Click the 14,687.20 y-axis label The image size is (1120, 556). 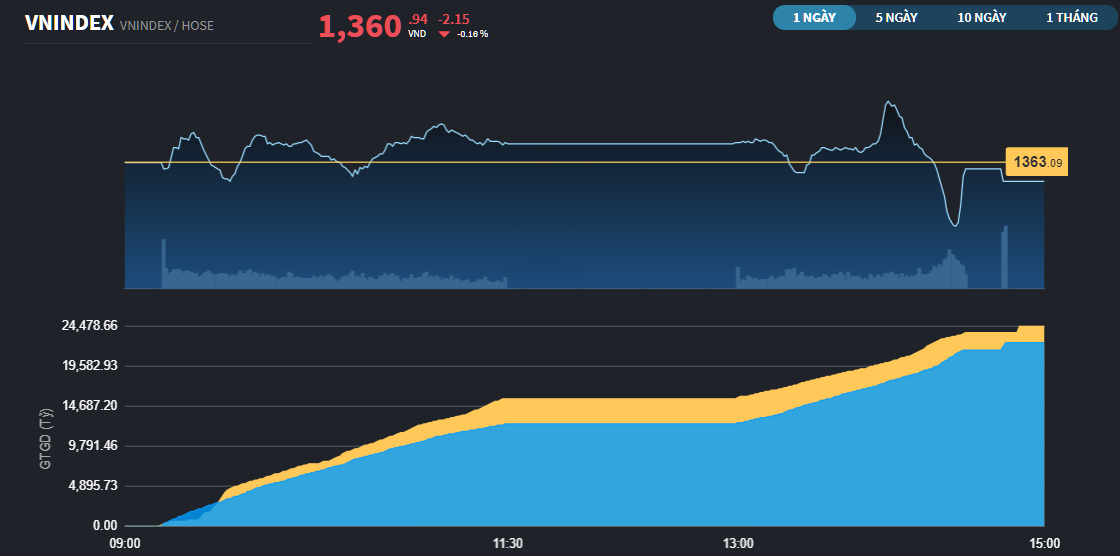tap(90, 406)
